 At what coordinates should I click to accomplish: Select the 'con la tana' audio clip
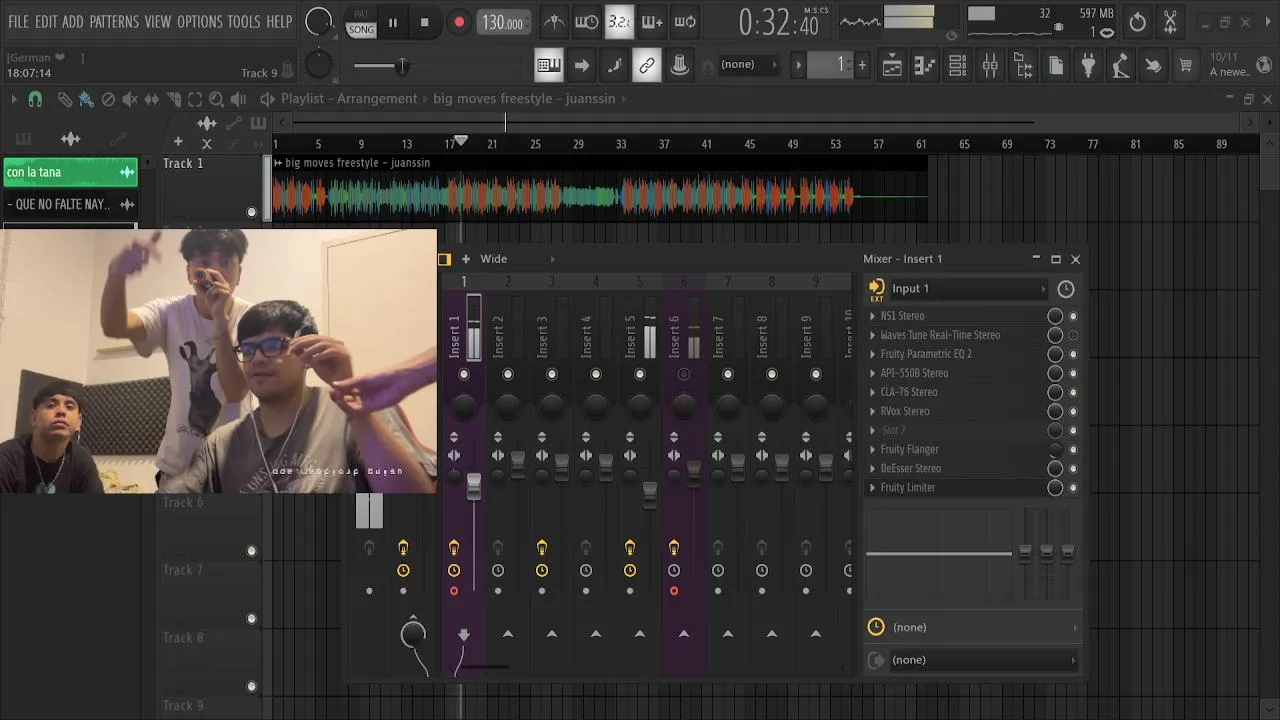[69, 172]
